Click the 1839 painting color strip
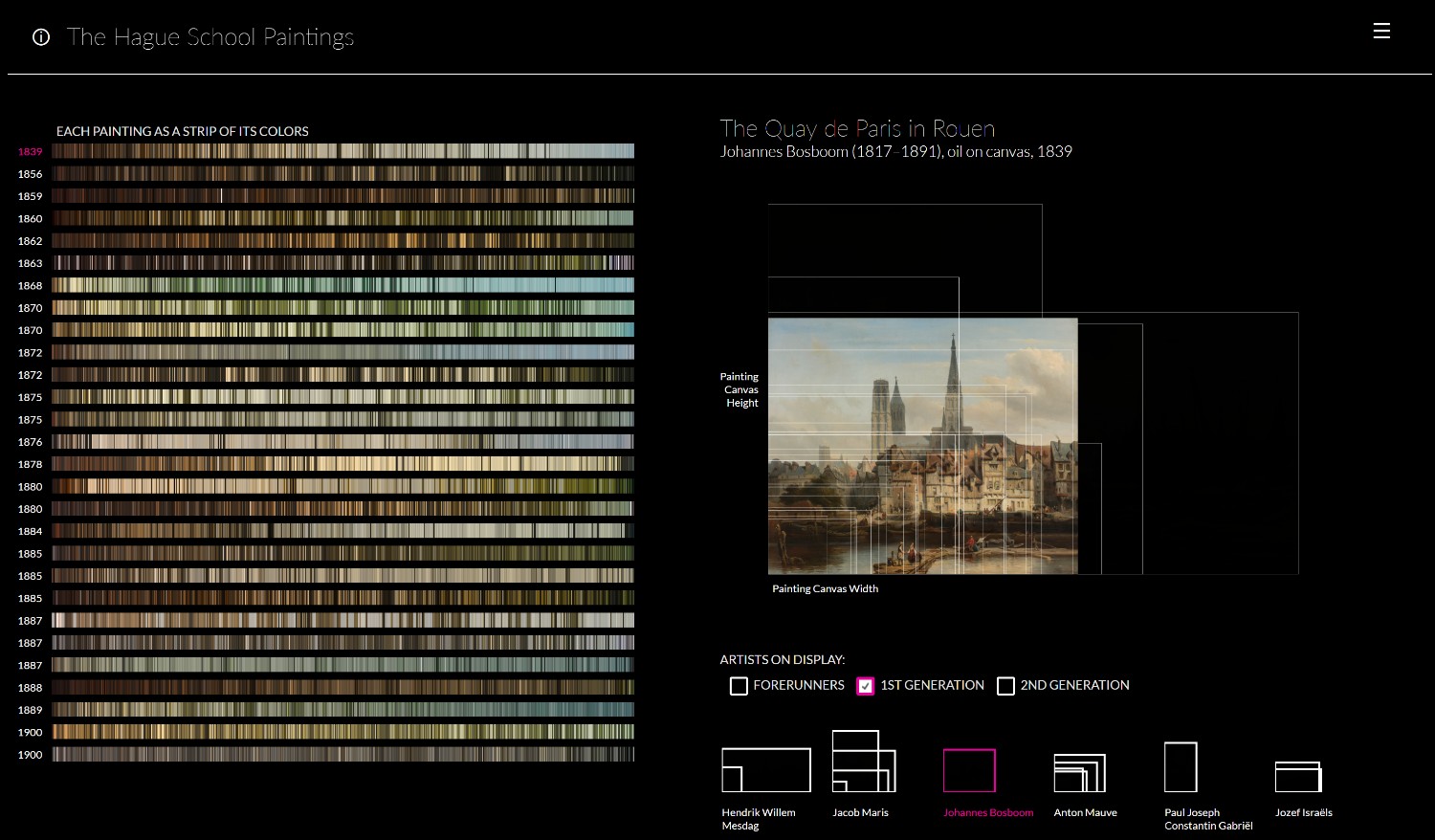1435x840 pixels. pos(342,151)
